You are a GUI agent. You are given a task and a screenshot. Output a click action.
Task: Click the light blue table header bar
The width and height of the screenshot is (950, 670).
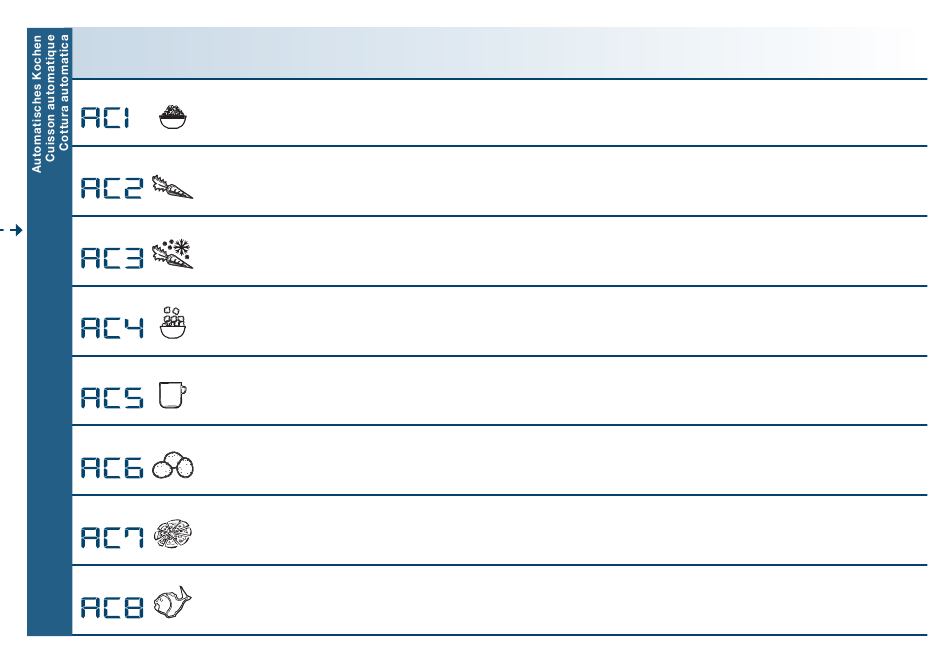(x=499, y=53)
